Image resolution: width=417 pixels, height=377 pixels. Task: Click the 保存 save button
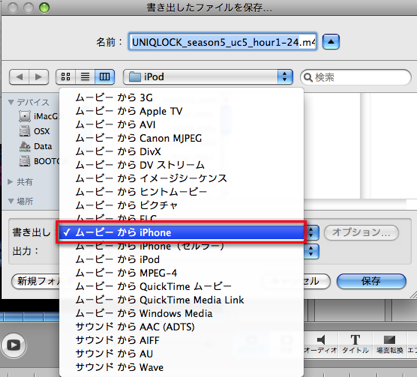[371, 281]
